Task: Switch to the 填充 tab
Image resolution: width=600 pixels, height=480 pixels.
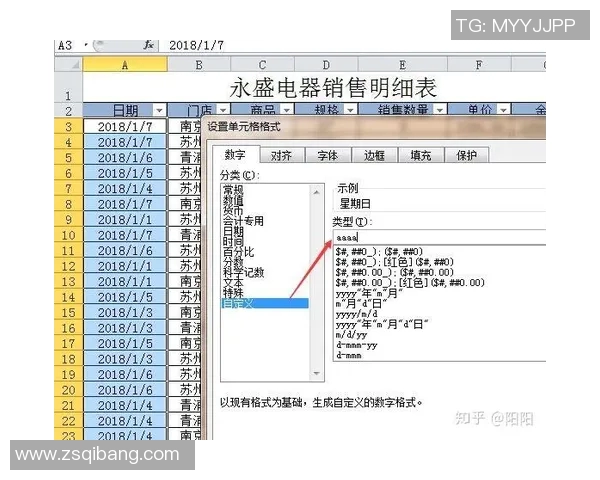Action: 421,155
